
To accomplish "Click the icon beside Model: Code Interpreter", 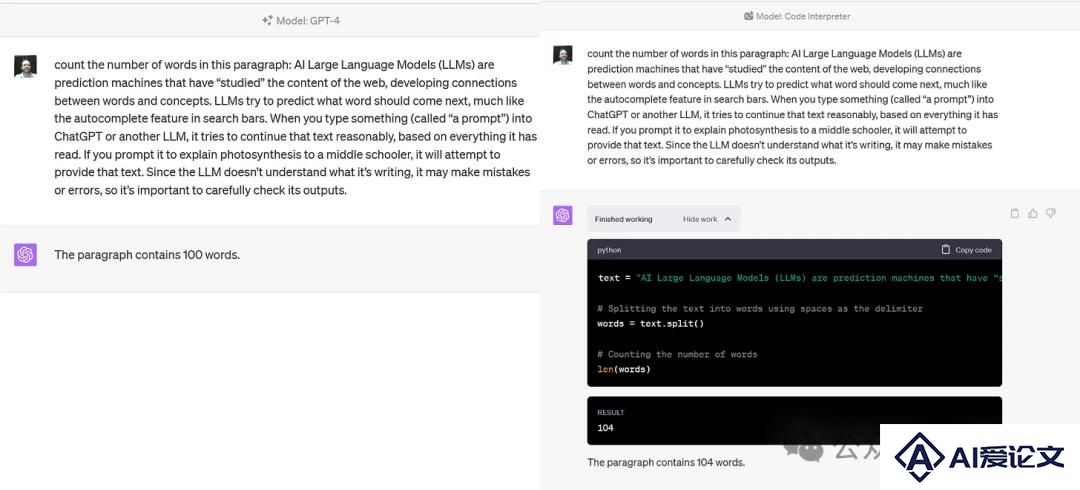I will click(x=749, y=17).
